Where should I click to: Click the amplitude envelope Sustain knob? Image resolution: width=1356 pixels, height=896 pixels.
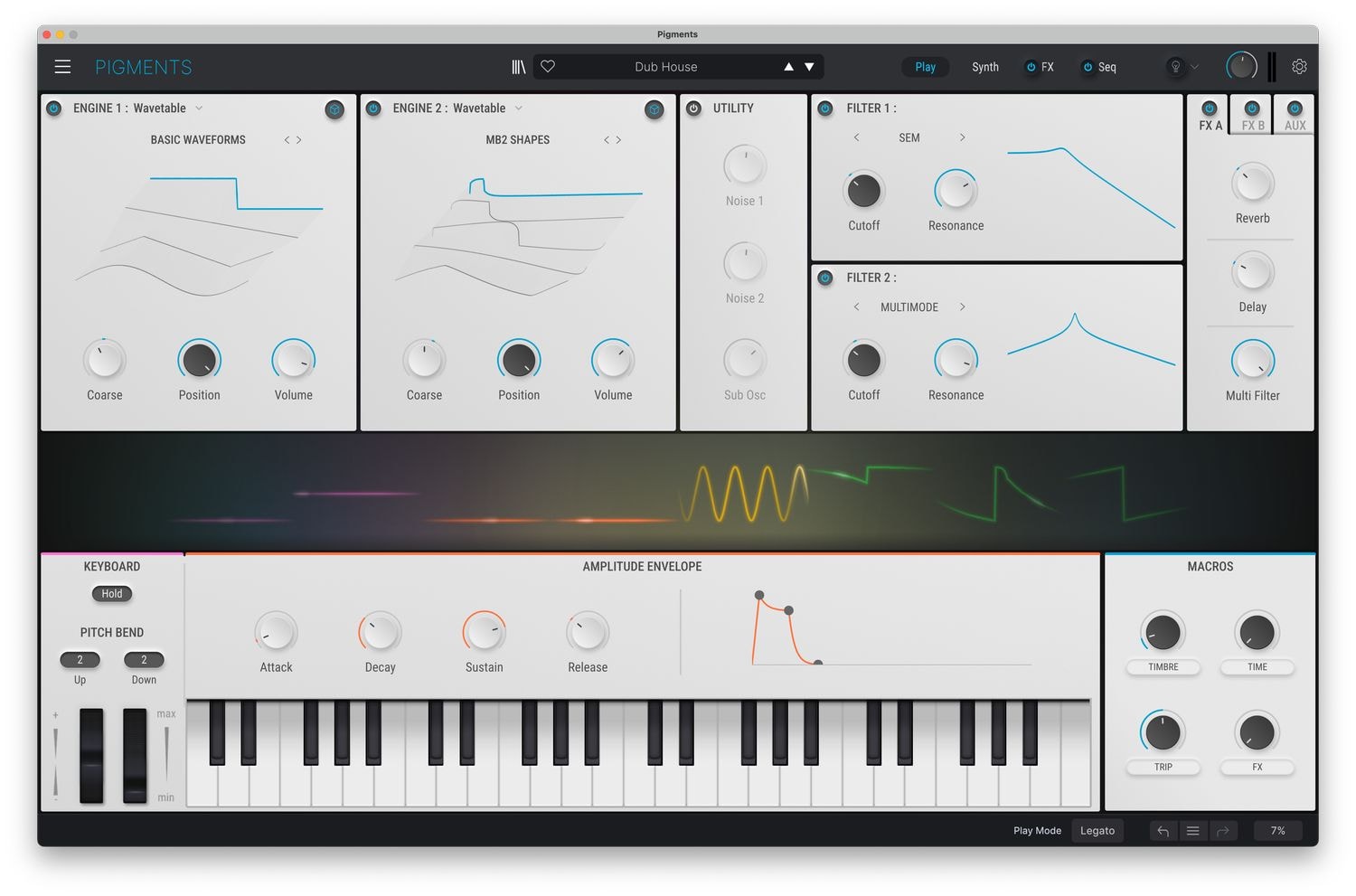pos(484,633)
